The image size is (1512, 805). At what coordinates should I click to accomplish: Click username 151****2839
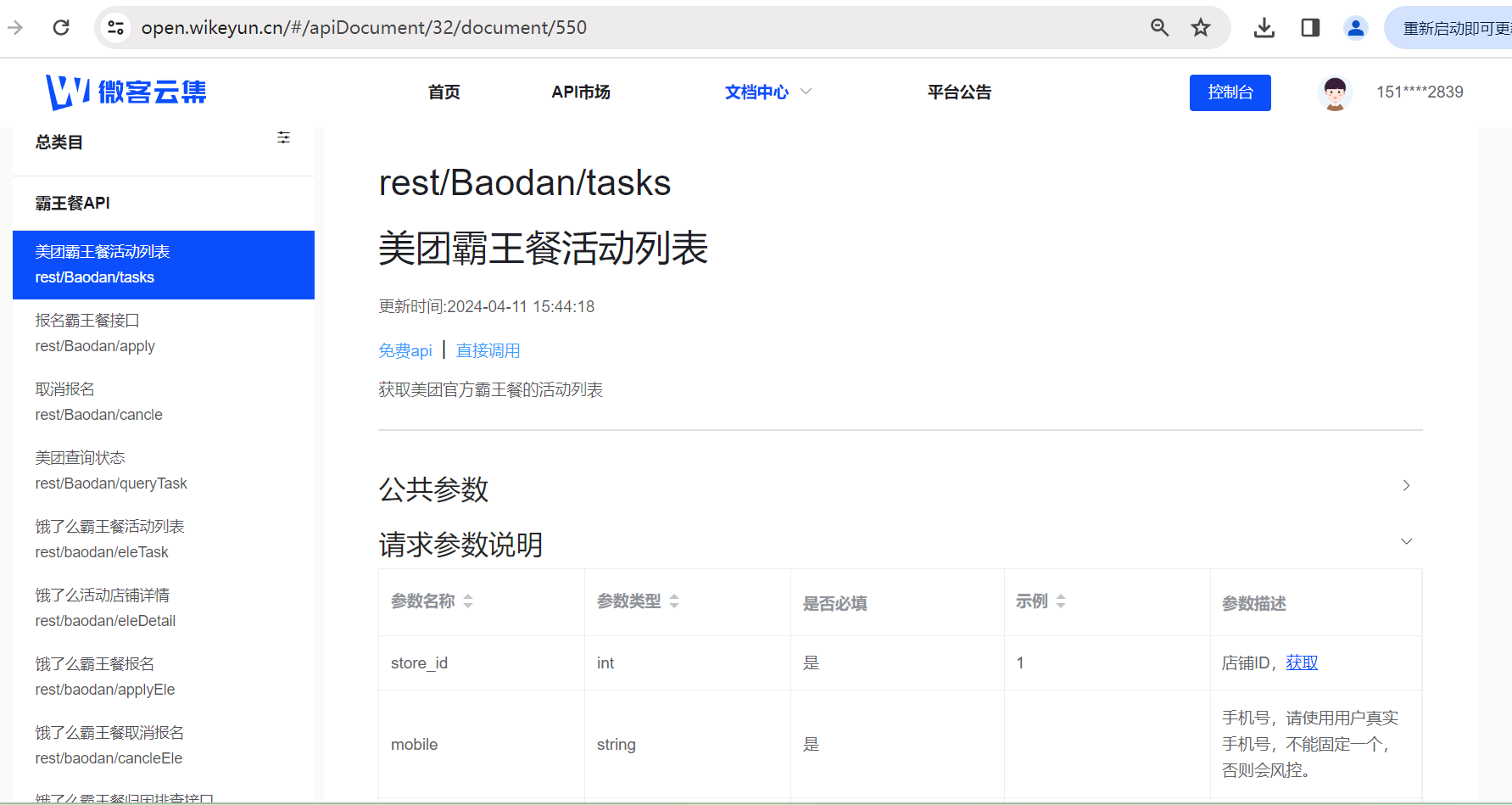pyautogui.click(x=1420, y=92)
